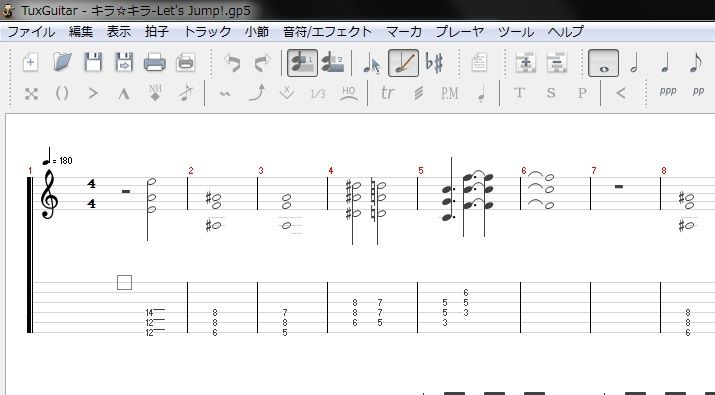The width and height of the screenshot is (715, 395).
Task: Activate selection mode note-with-cursor icon
Action: pyautogui.click(x=372, y=63)
